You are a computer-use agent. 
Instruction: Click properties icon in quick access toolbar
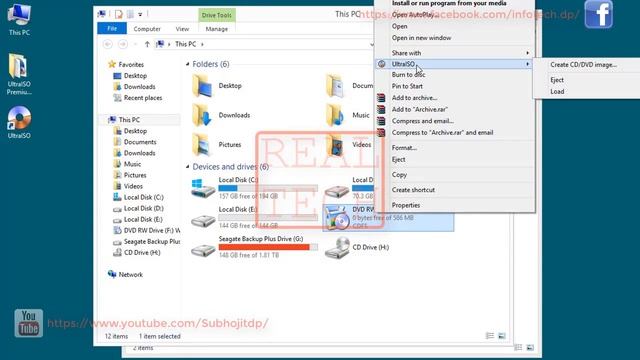click(x=118, y=15)
